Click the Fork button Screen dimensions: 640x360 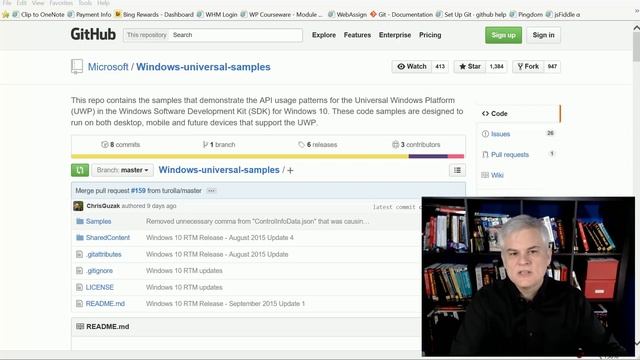click(528, 67)
